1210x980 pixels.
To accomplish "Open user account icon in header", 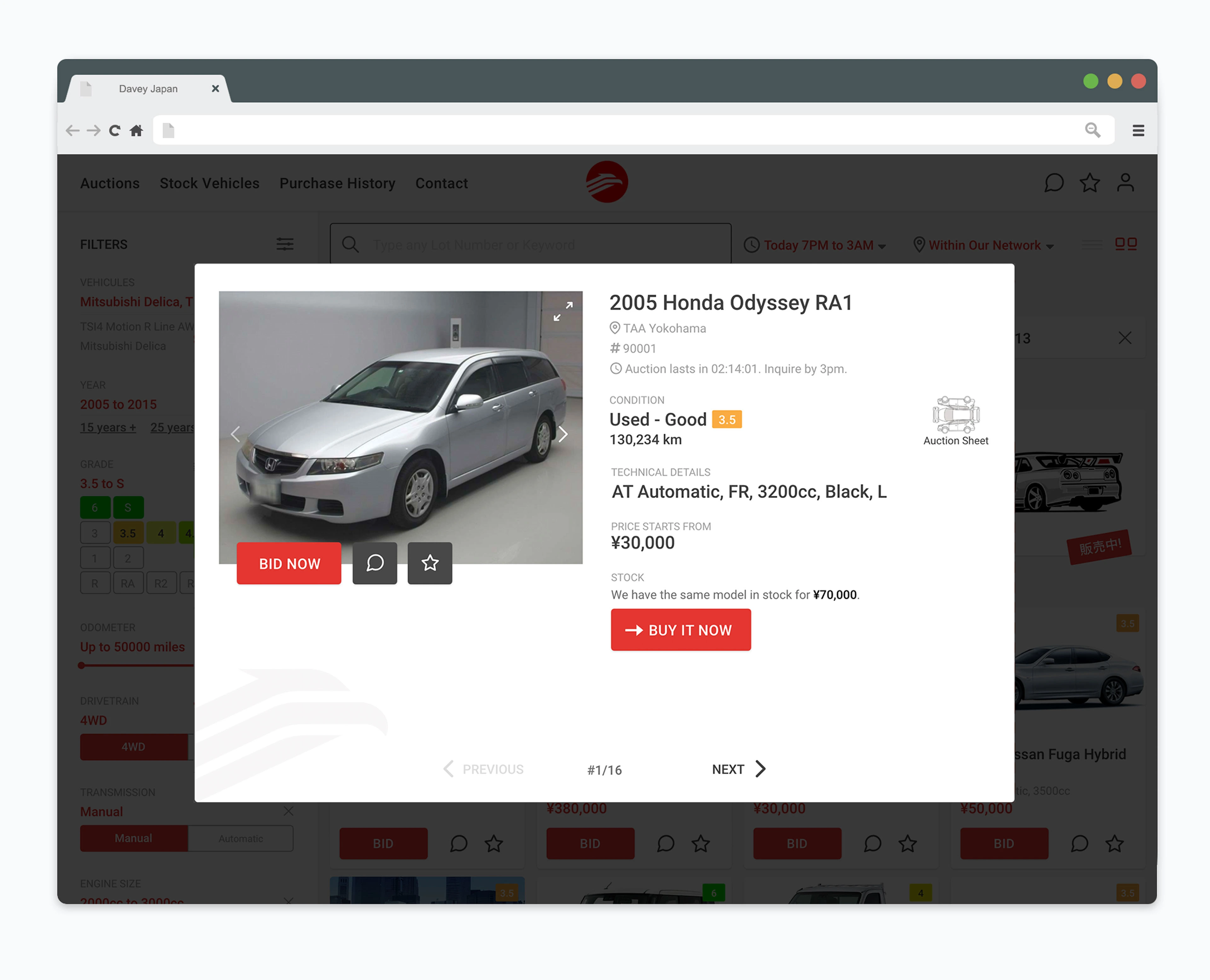I will [x=1125, y=183].
